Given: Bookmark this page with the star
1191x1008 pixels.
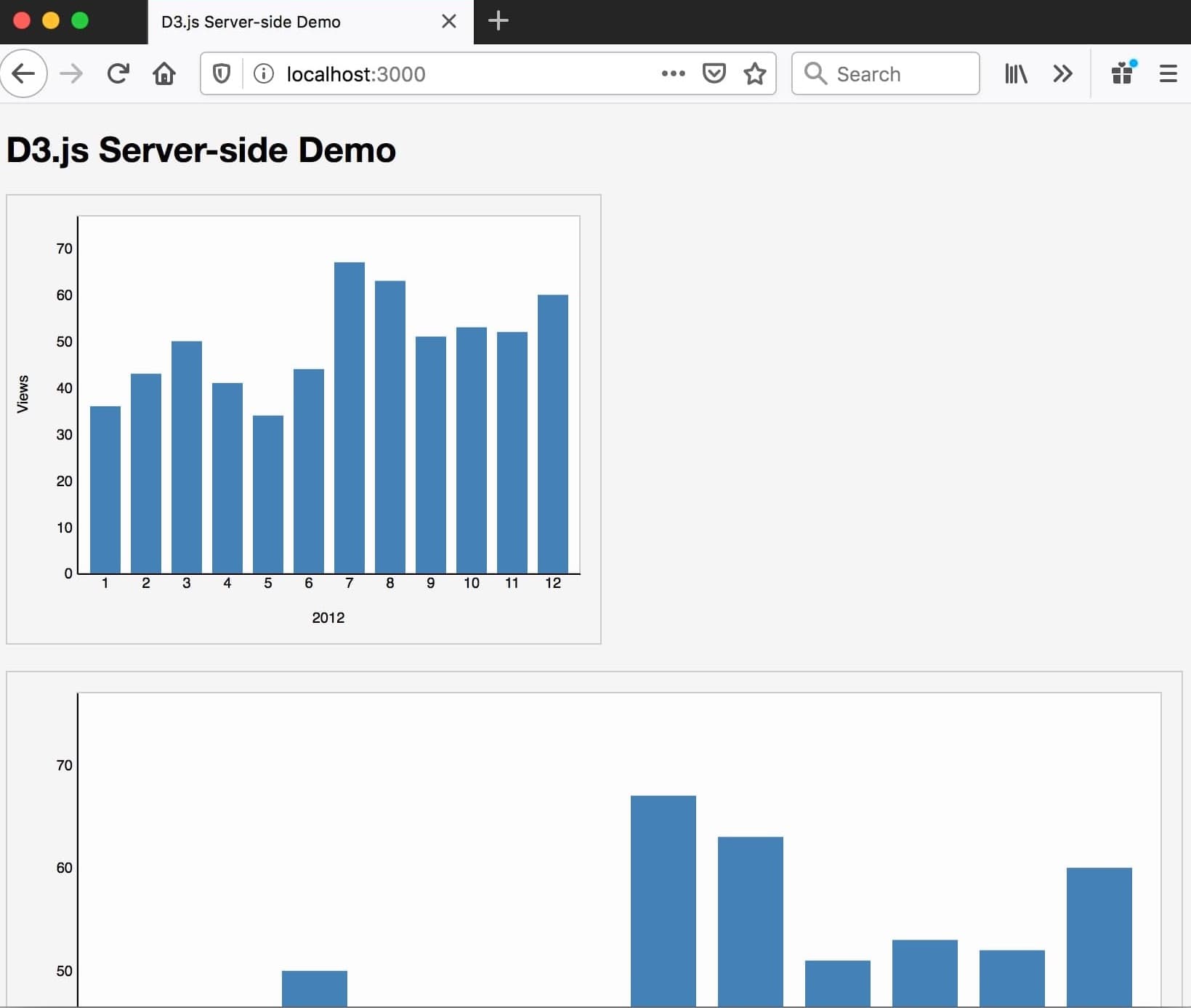Looking at the screenshot, I should tap(755, 73).
